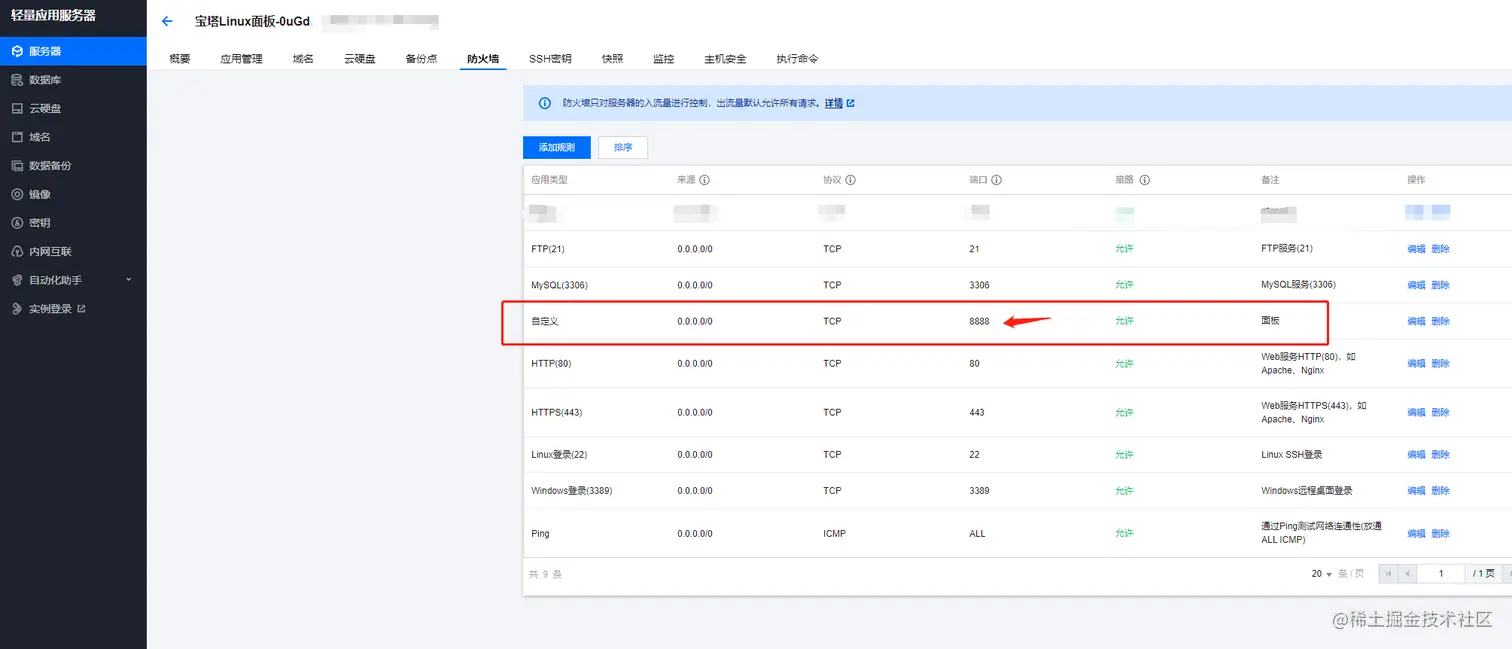Switch to the 概要 tab

180,59
